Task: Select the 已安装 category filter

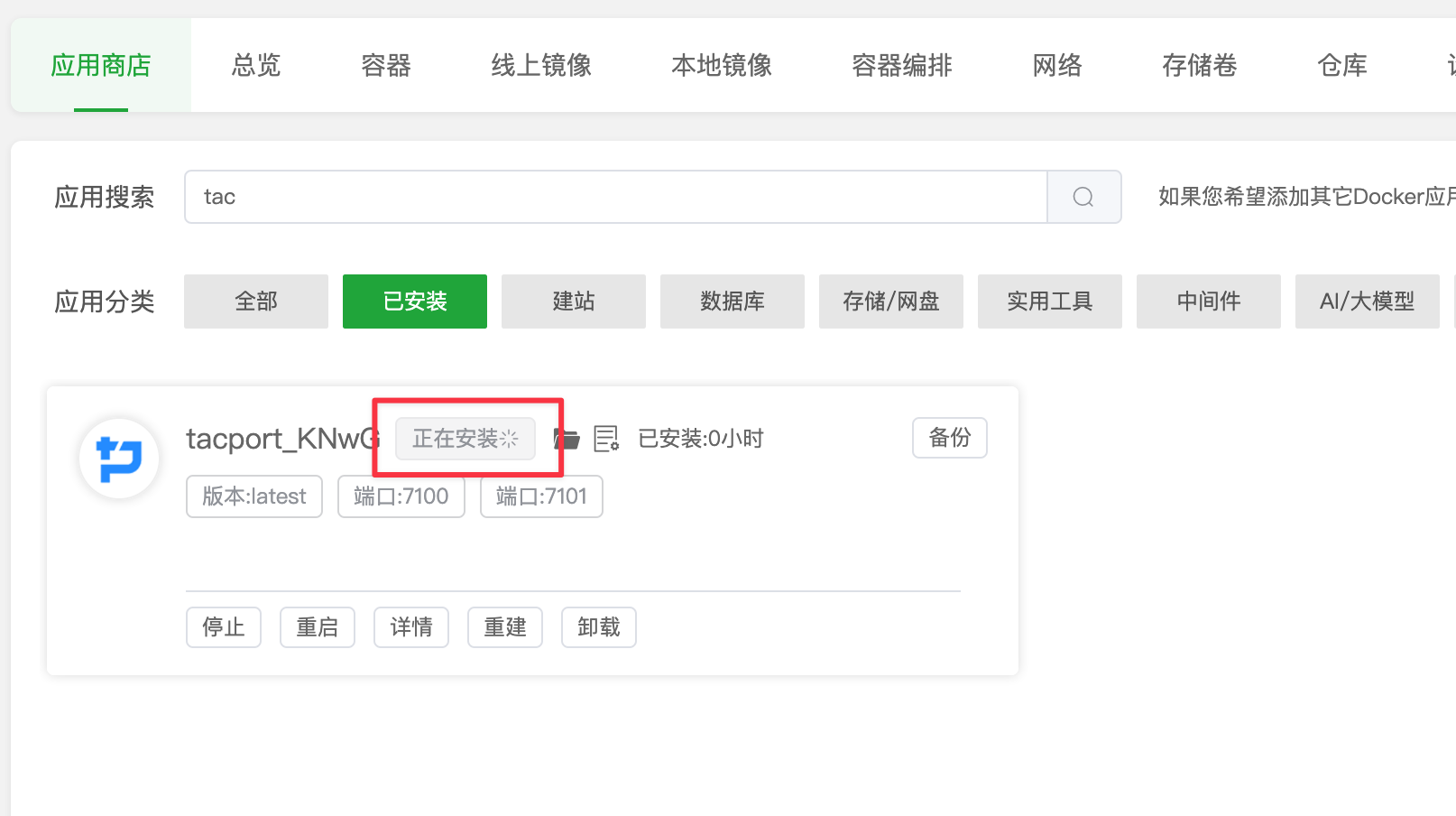Action: click(x=415, y=301)
